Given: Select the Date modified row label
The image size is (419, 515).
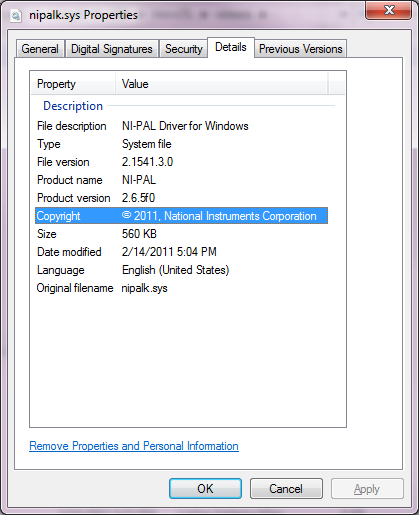Looking at the screenshot, I should [x=69, y=252].
